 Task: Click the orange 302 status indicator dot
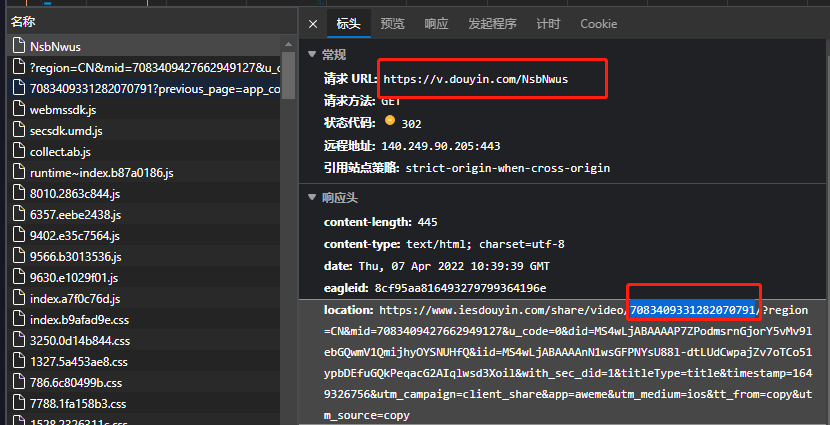(x=390, y=120)
